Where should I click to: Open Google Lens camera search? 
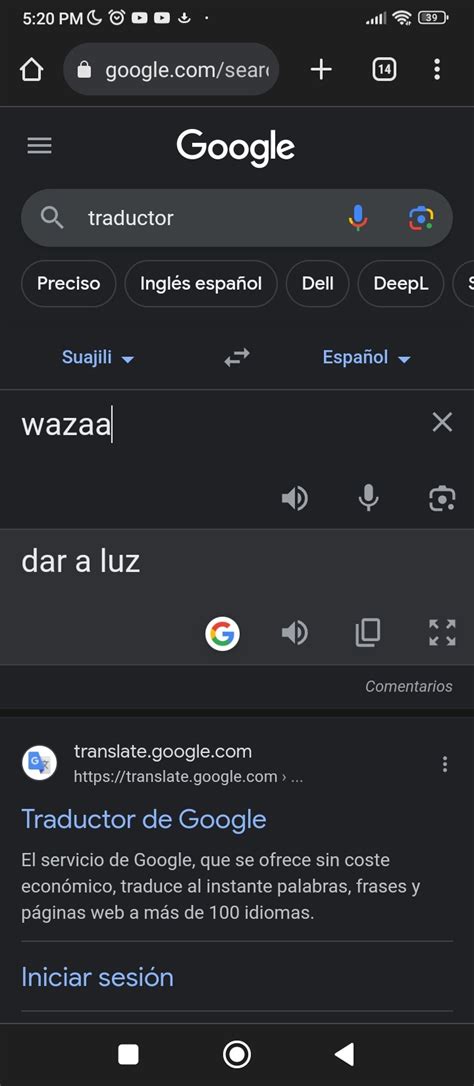coord(421,218)
